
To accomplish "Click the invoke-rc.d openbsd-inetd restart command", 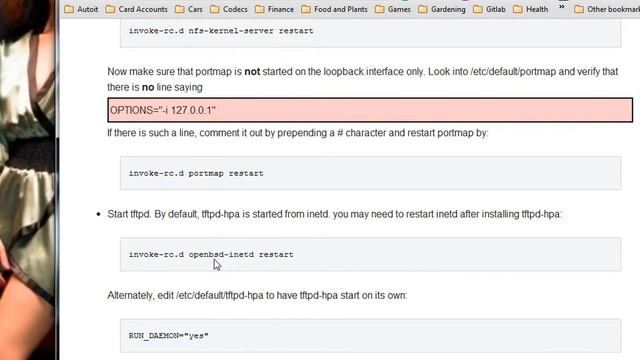I will (211, 254).
